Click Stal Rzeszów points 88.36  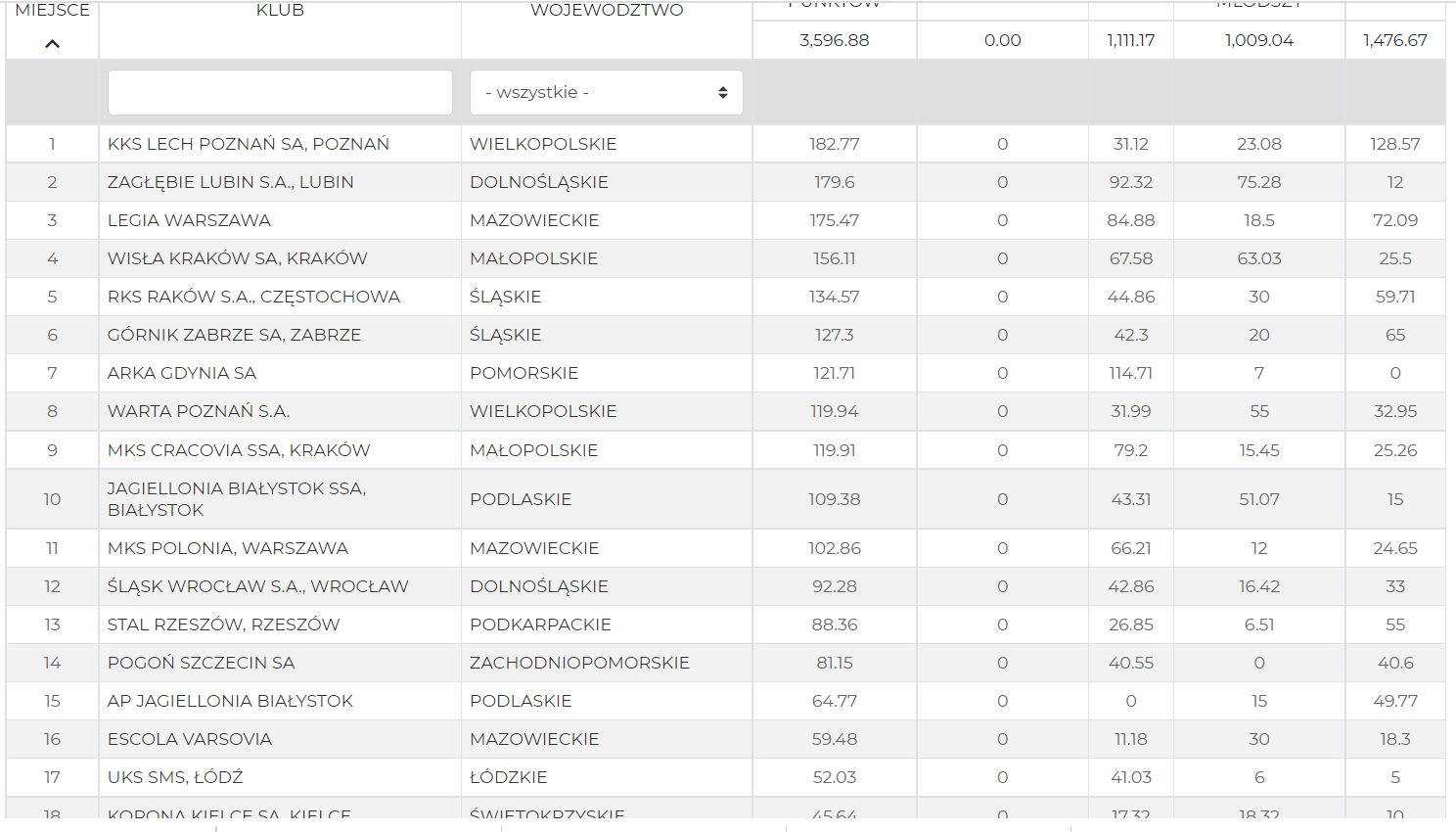[x=835, y=624]
